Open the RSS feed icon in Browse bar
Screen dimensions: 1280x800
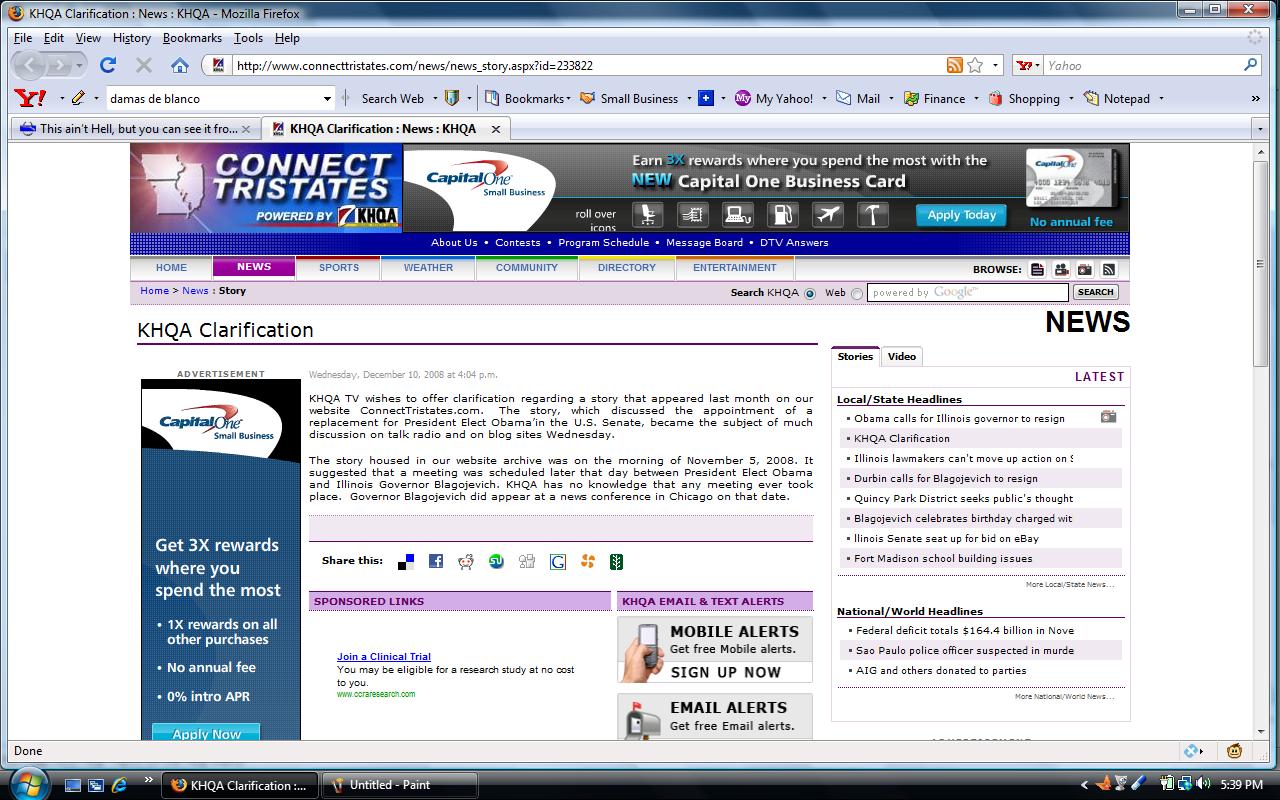[1108, 269]
